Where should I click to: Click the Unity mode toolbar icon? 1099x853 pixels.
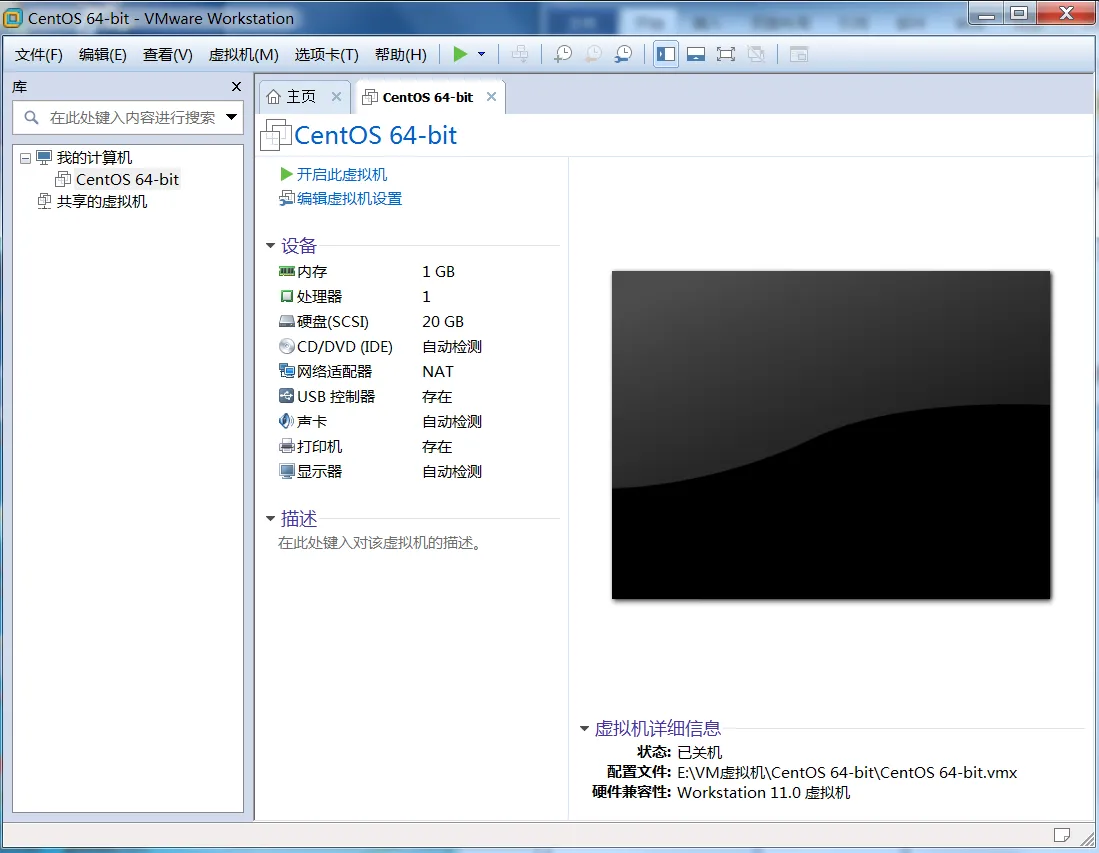click(x=756, y=54)
